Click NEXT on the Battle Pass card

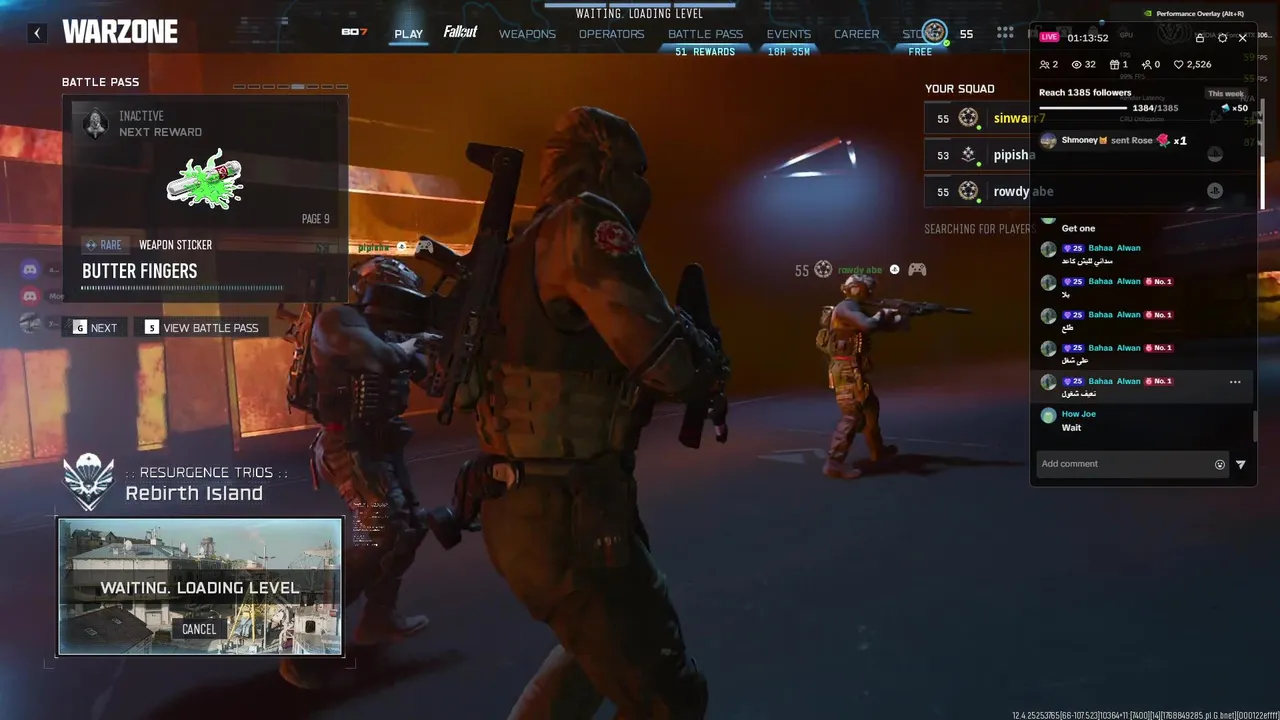pyautogui.click(x=95, y=327)
